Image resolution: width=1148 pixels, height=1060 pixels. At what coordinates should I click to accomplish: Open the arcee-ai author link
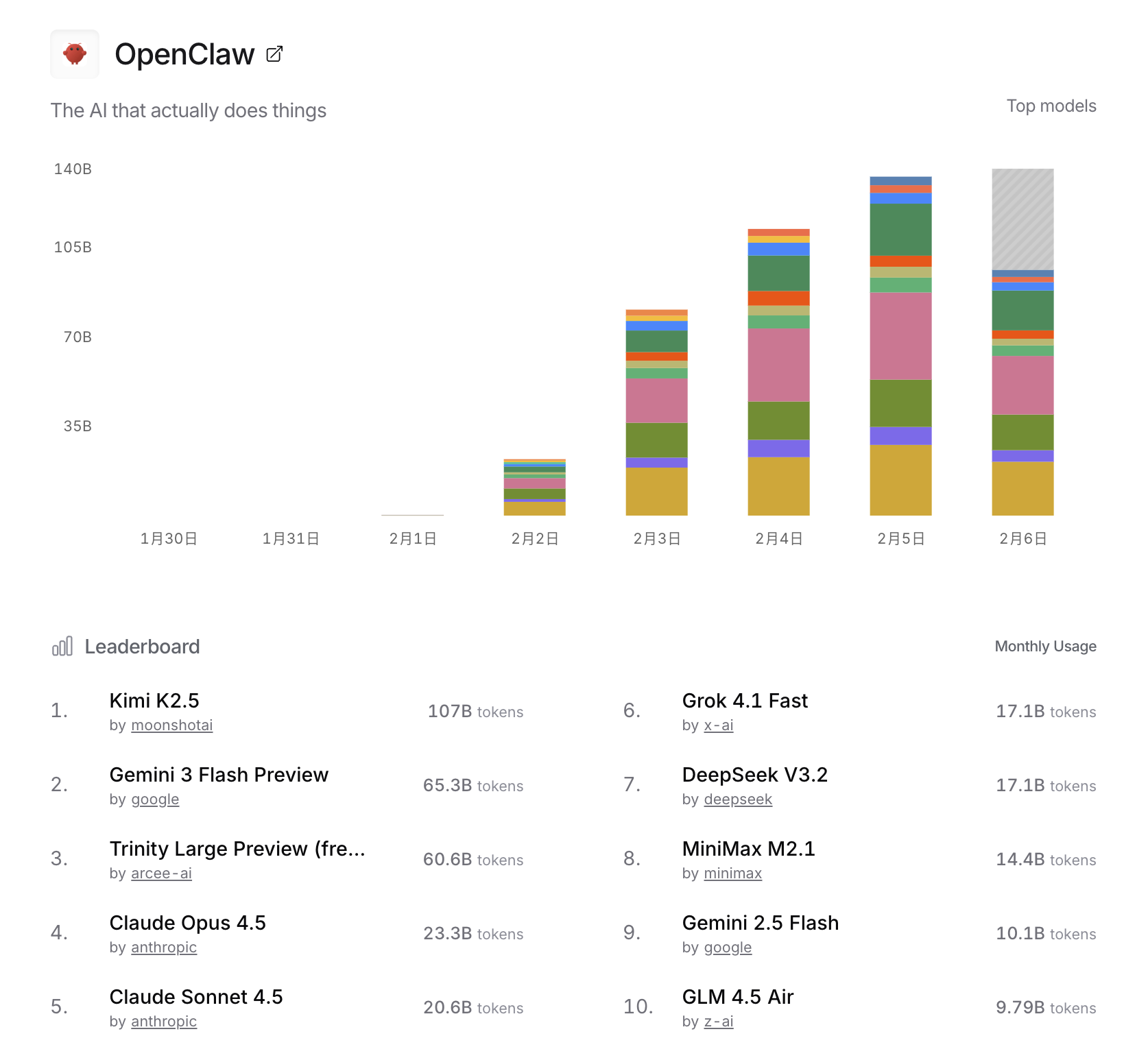click(x=161, y=874)
